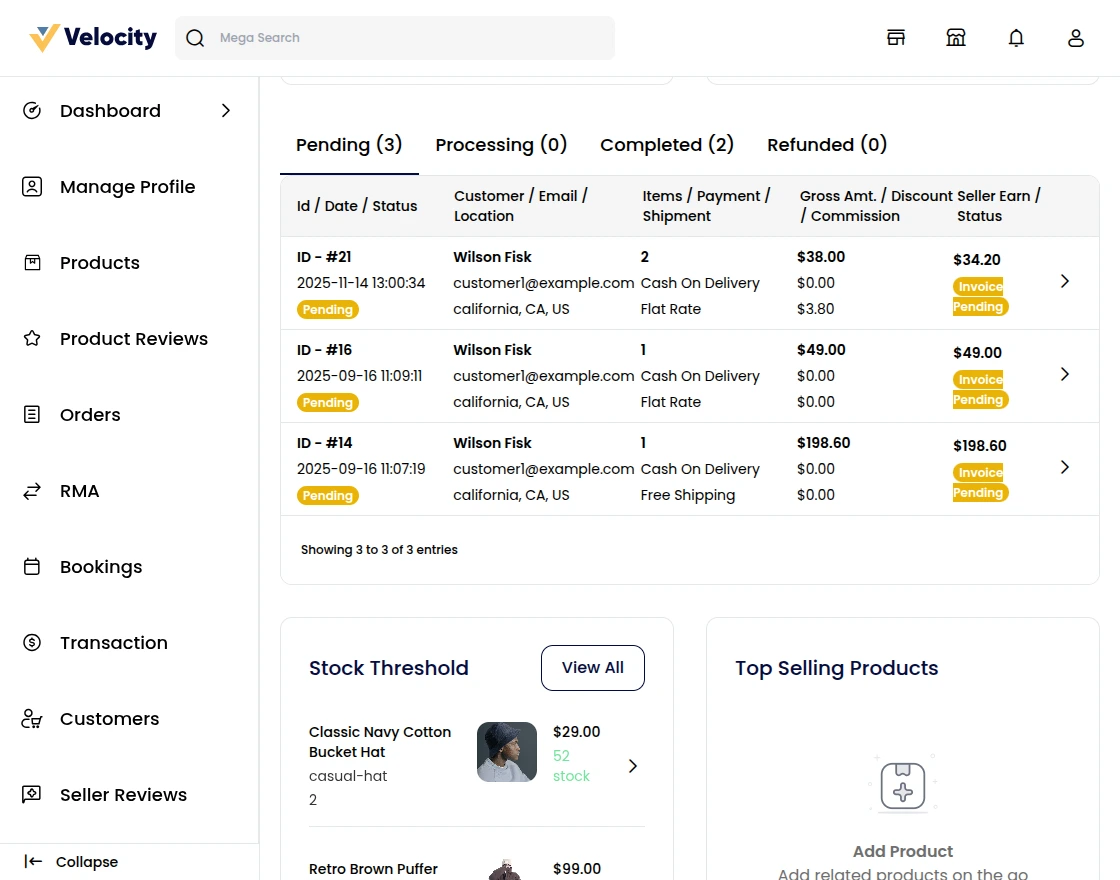Screen dimensions: 1120x880
Task: Click the Bookings calendar icon
Action: (x=32, y=567)
